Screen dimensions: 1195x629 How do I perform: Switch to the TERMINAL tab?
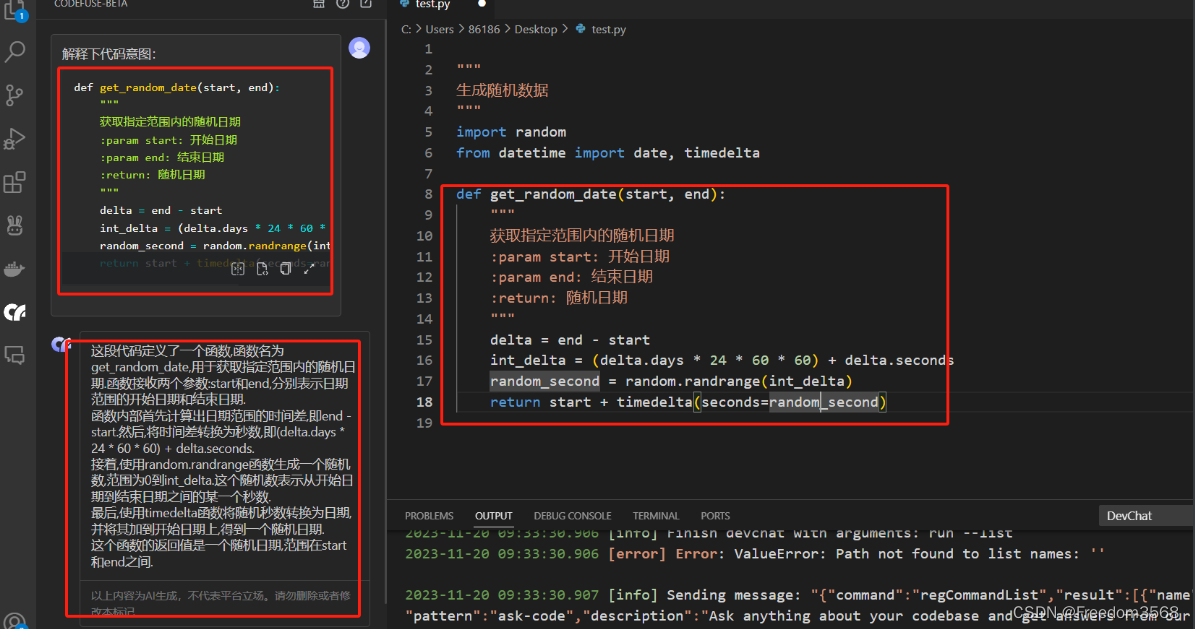[x=655, y=515]
